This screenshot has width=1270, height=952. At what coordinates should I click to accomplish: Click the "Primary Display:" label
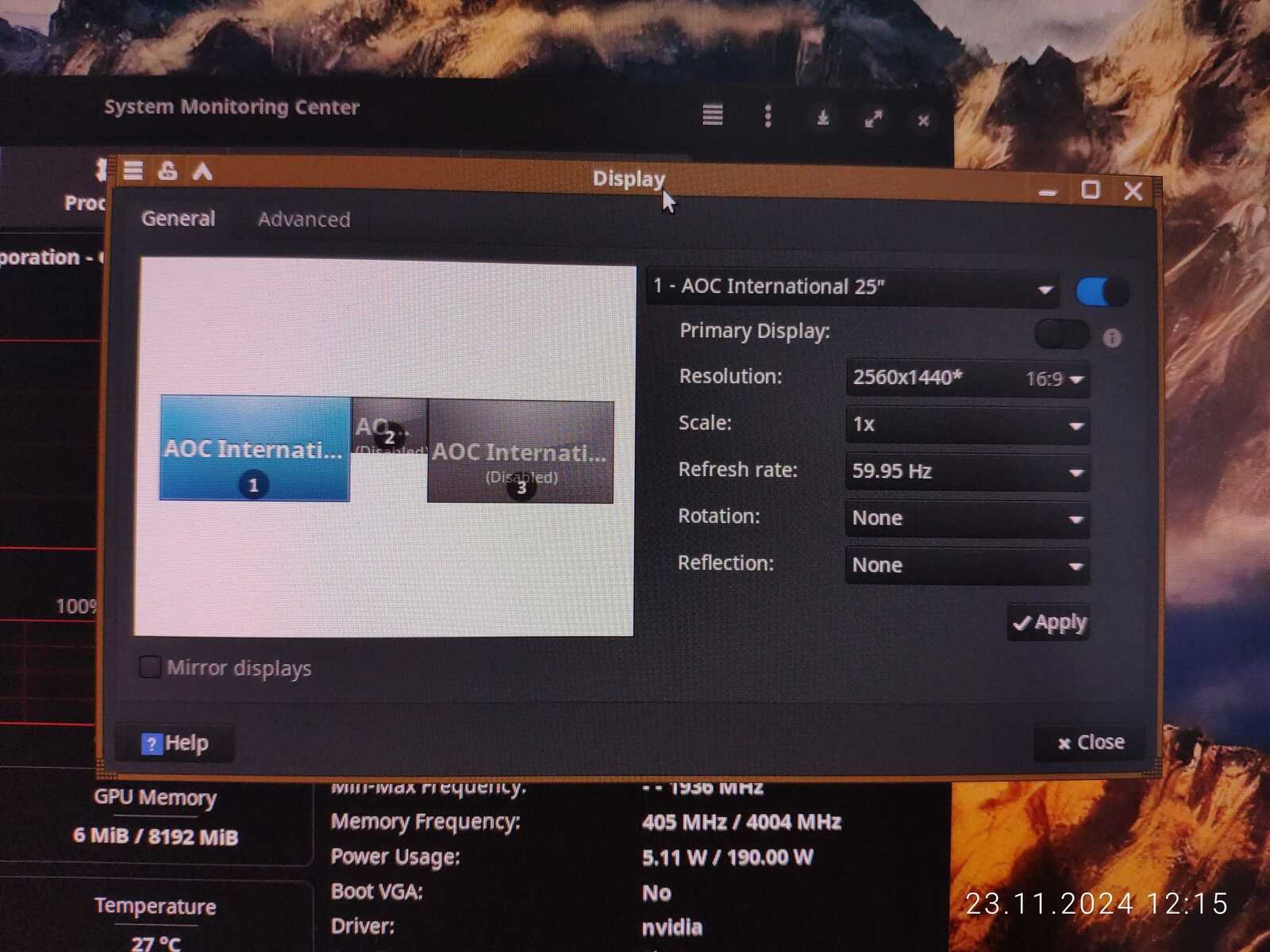click(754, 331)
